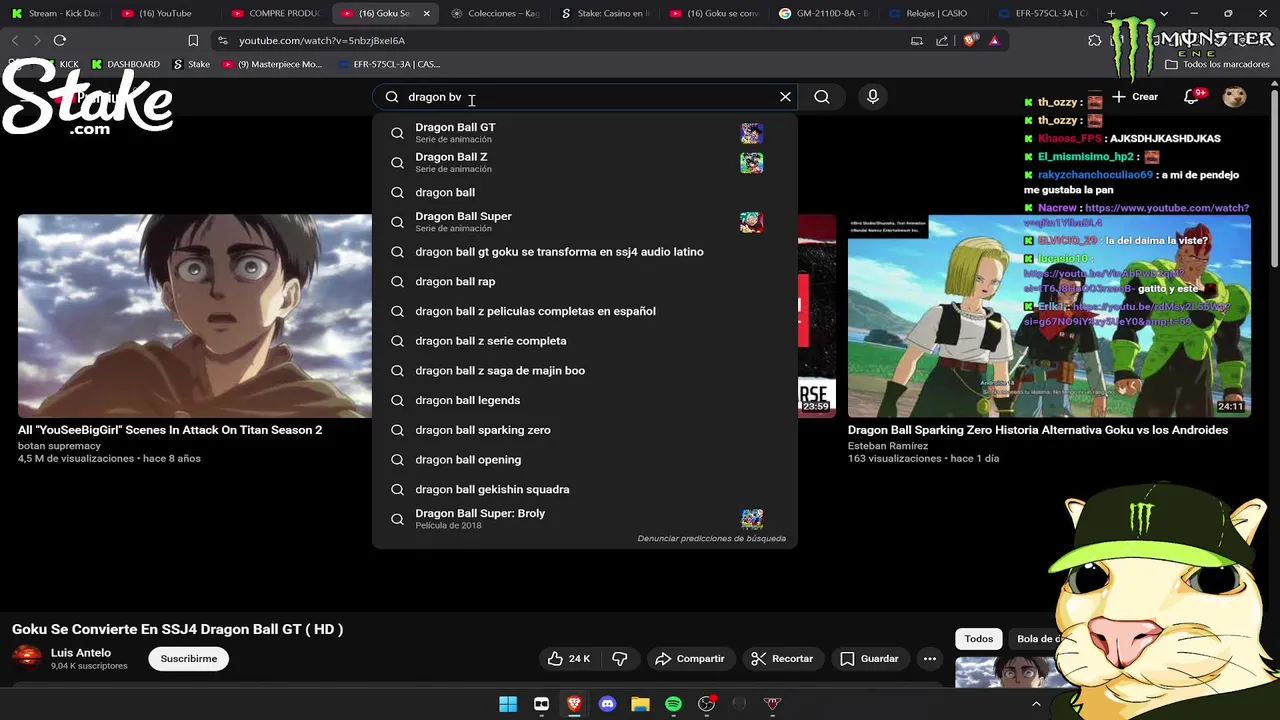Click the search magnifier button
The width and height of the screenshot is (1280, 720).
pos(822,97)
